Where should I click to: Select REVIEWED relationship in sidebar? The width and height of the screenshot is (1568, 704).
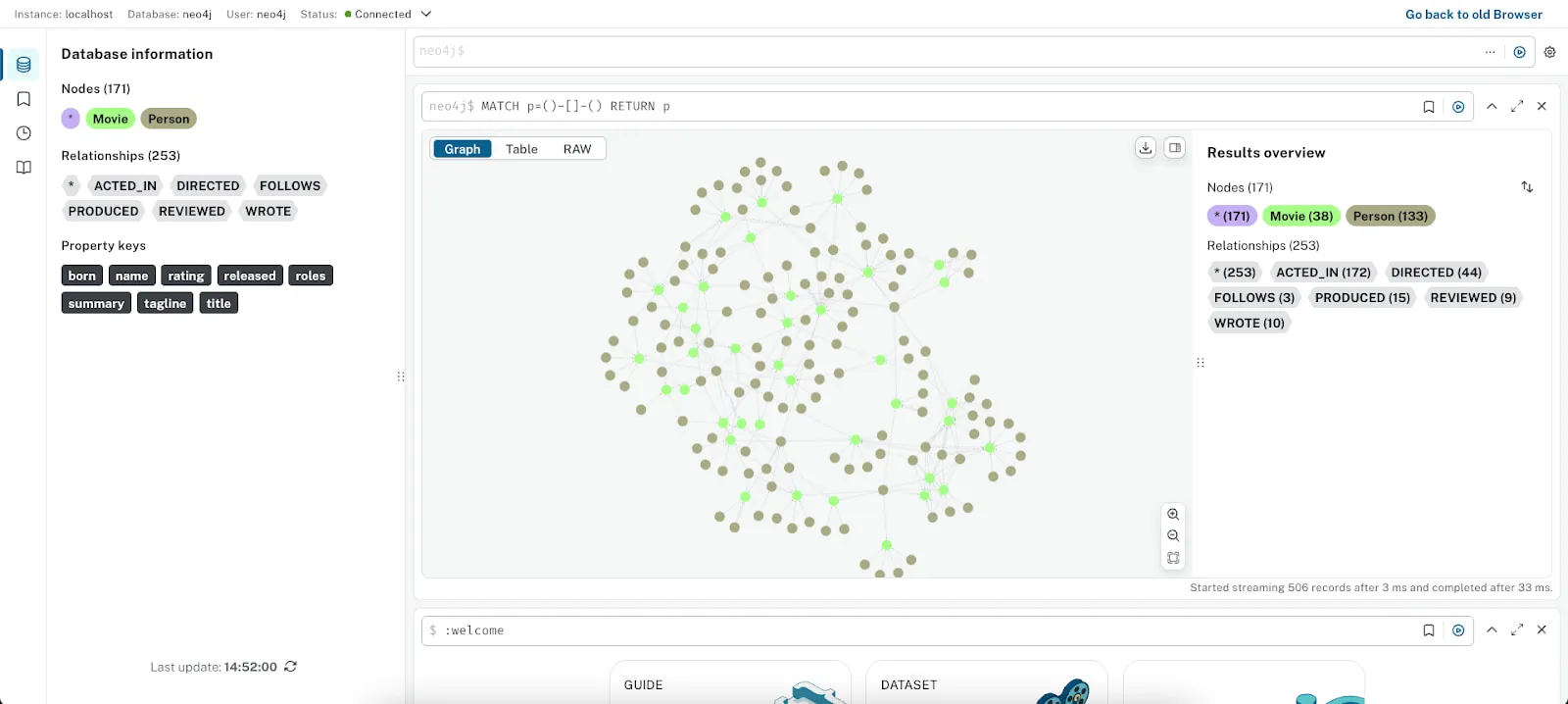192,211
